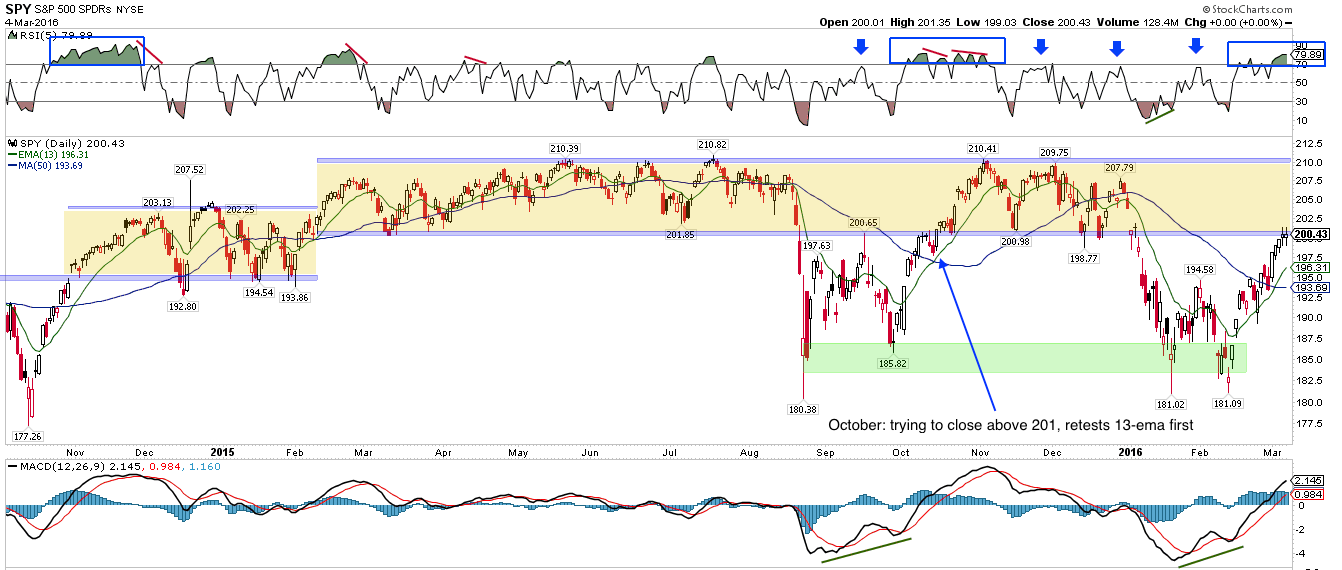Click the 181.02 low price label

click(x=1170, y=404)
